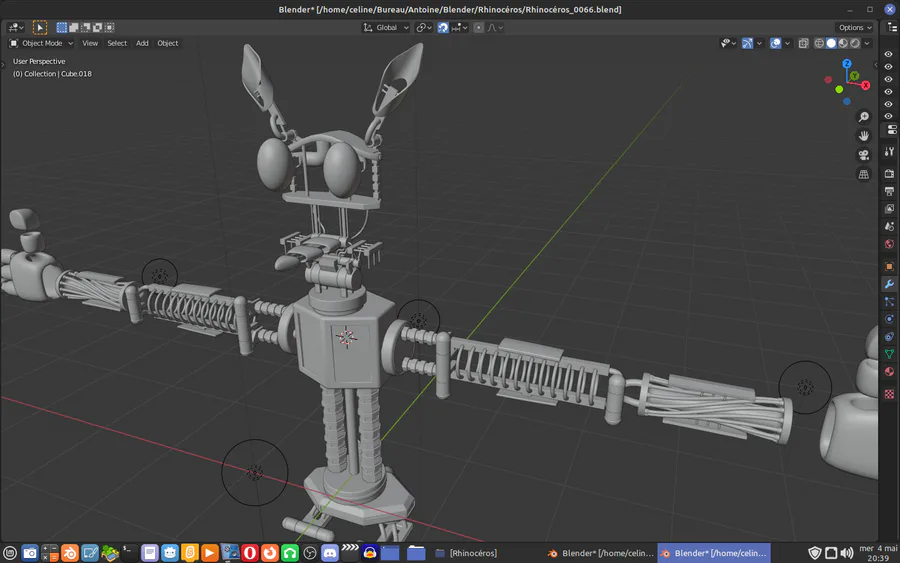Open the Scene properties tab

pos(889,227)
